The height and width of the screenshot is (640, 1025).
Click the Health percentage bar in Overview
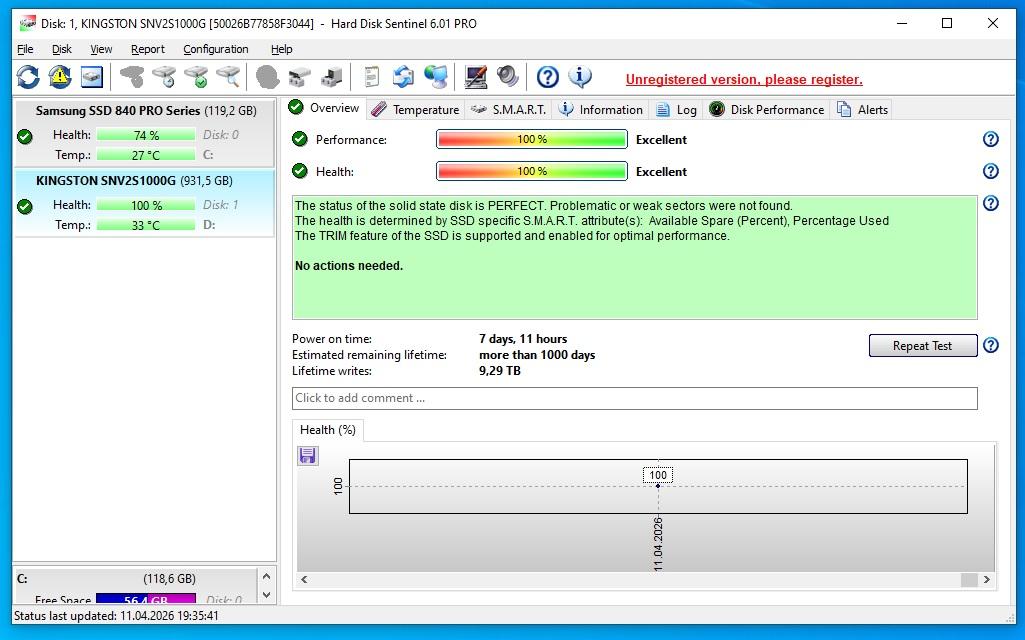click(x=531, y=172)
